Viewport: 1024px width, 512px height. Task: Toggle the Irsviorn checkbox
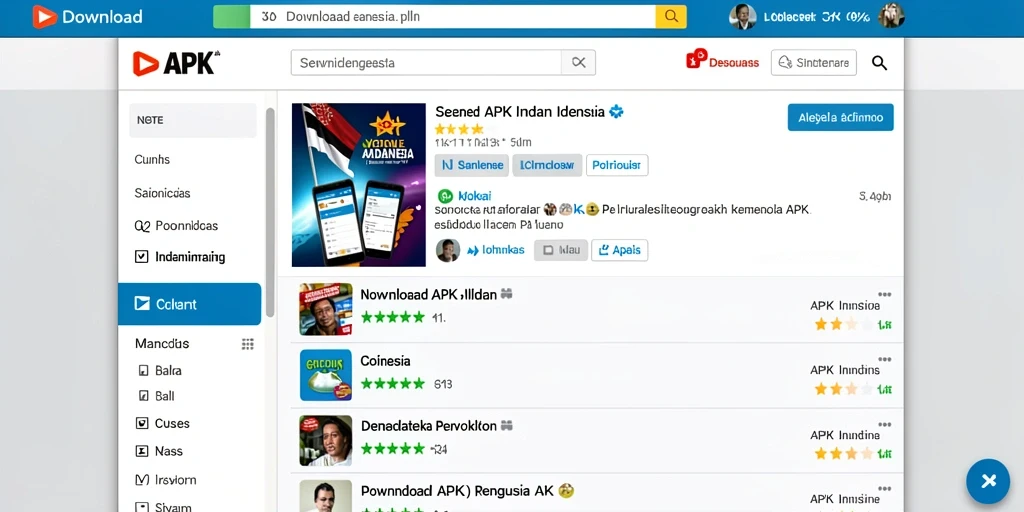coord(142,479)
